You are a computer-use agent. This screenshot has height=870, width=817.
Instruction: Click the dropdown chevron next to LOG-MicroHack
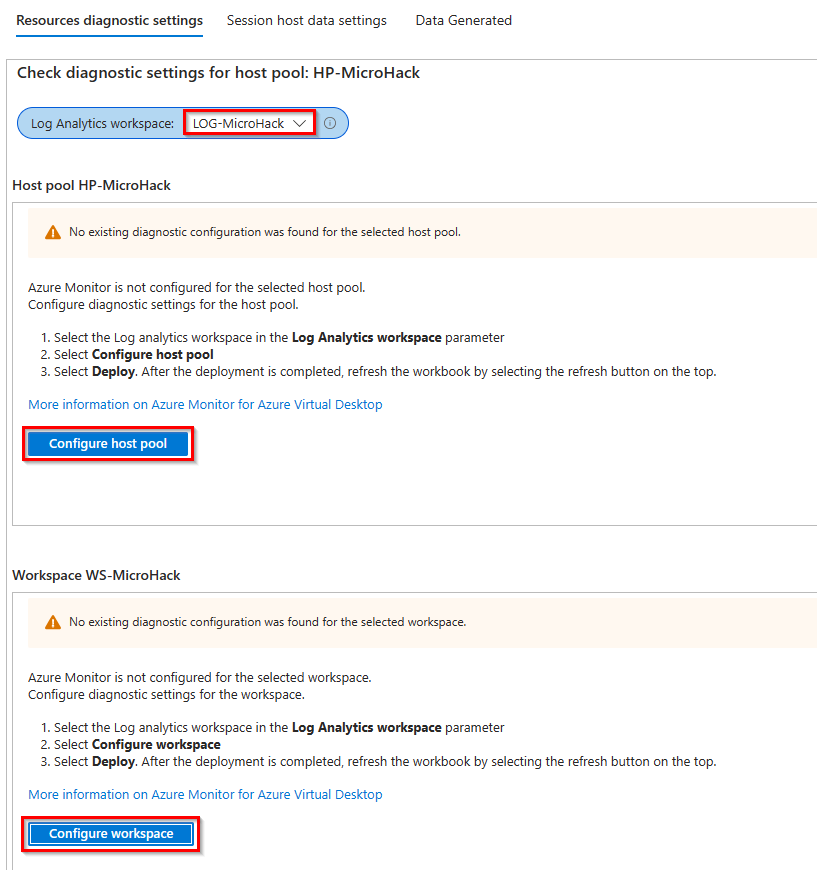297,122
